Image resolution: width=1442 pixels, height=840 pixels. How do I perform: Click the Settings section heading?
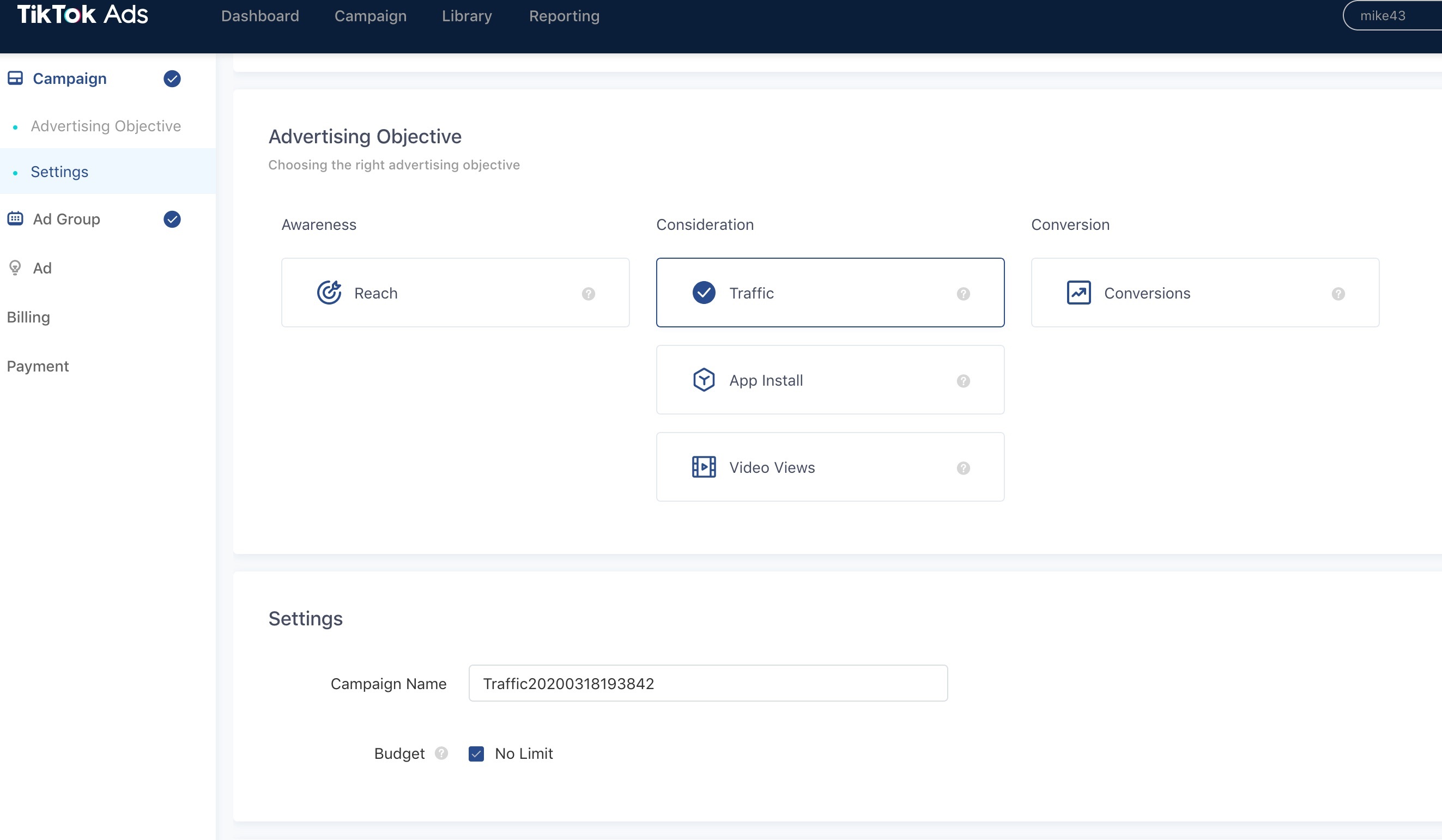point(306,619)
